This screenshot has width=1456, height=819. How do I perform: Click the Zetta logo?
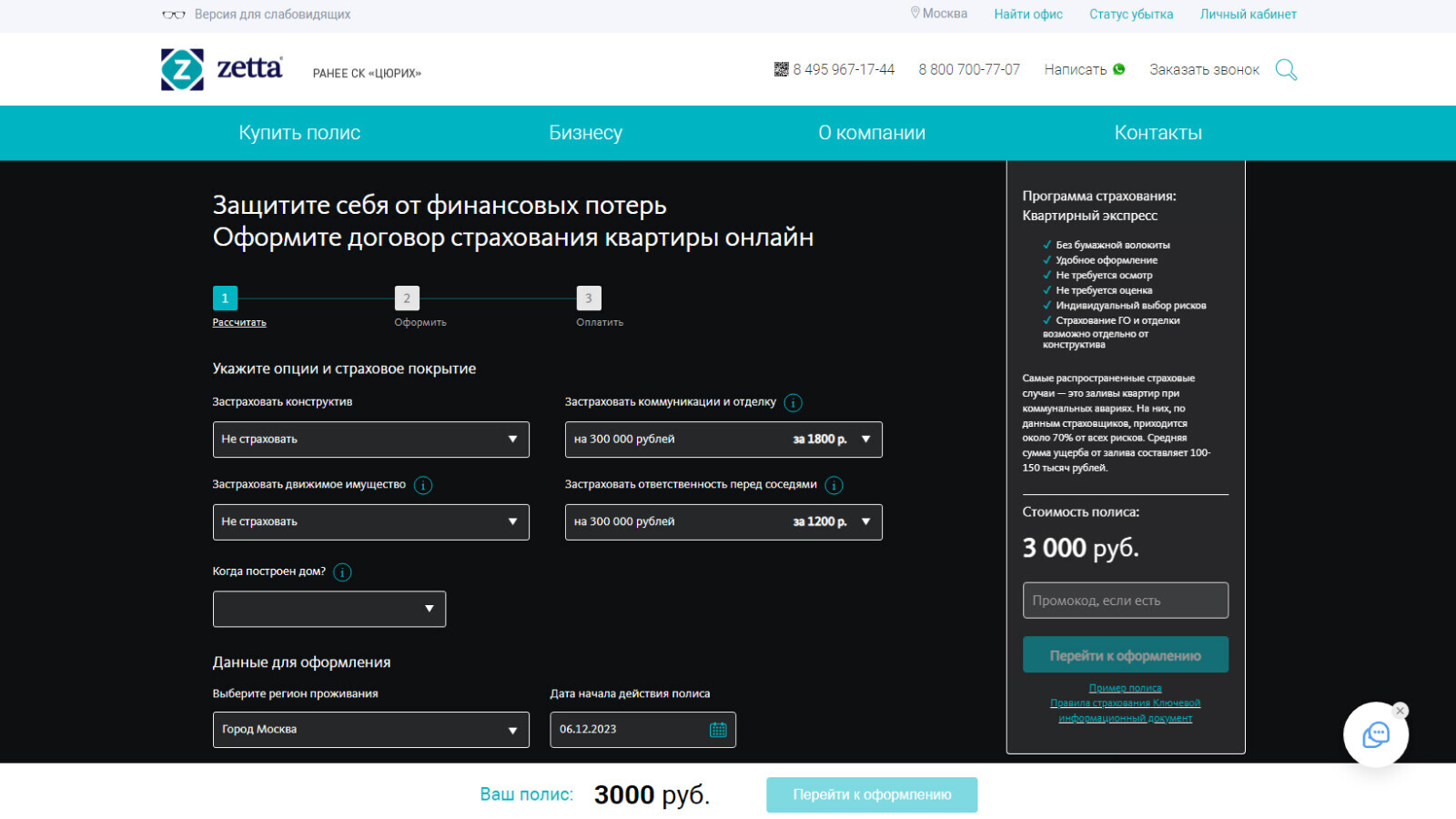(x=222, y=69)
